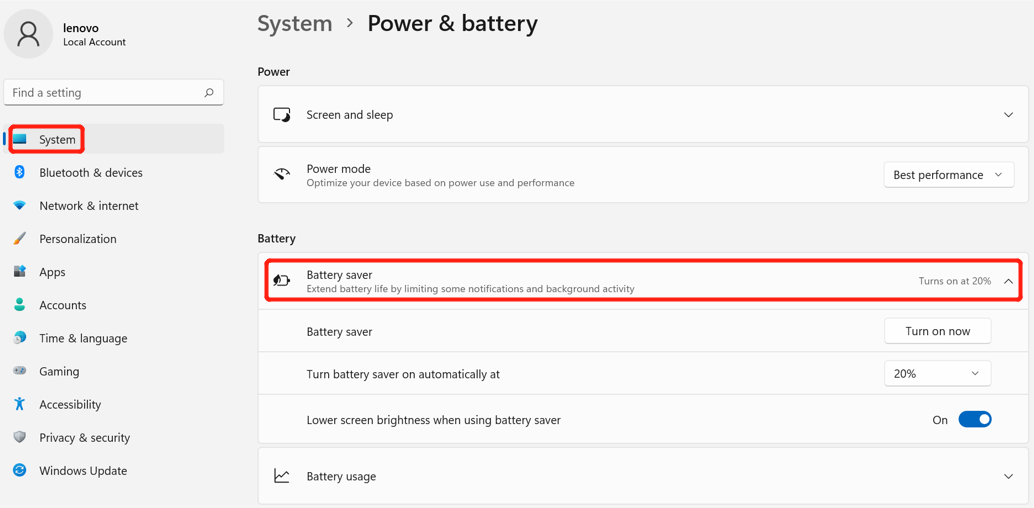This screenshot has width=1034, height=508.
Task: Open Accounts person icon
Action: (20, 305)
